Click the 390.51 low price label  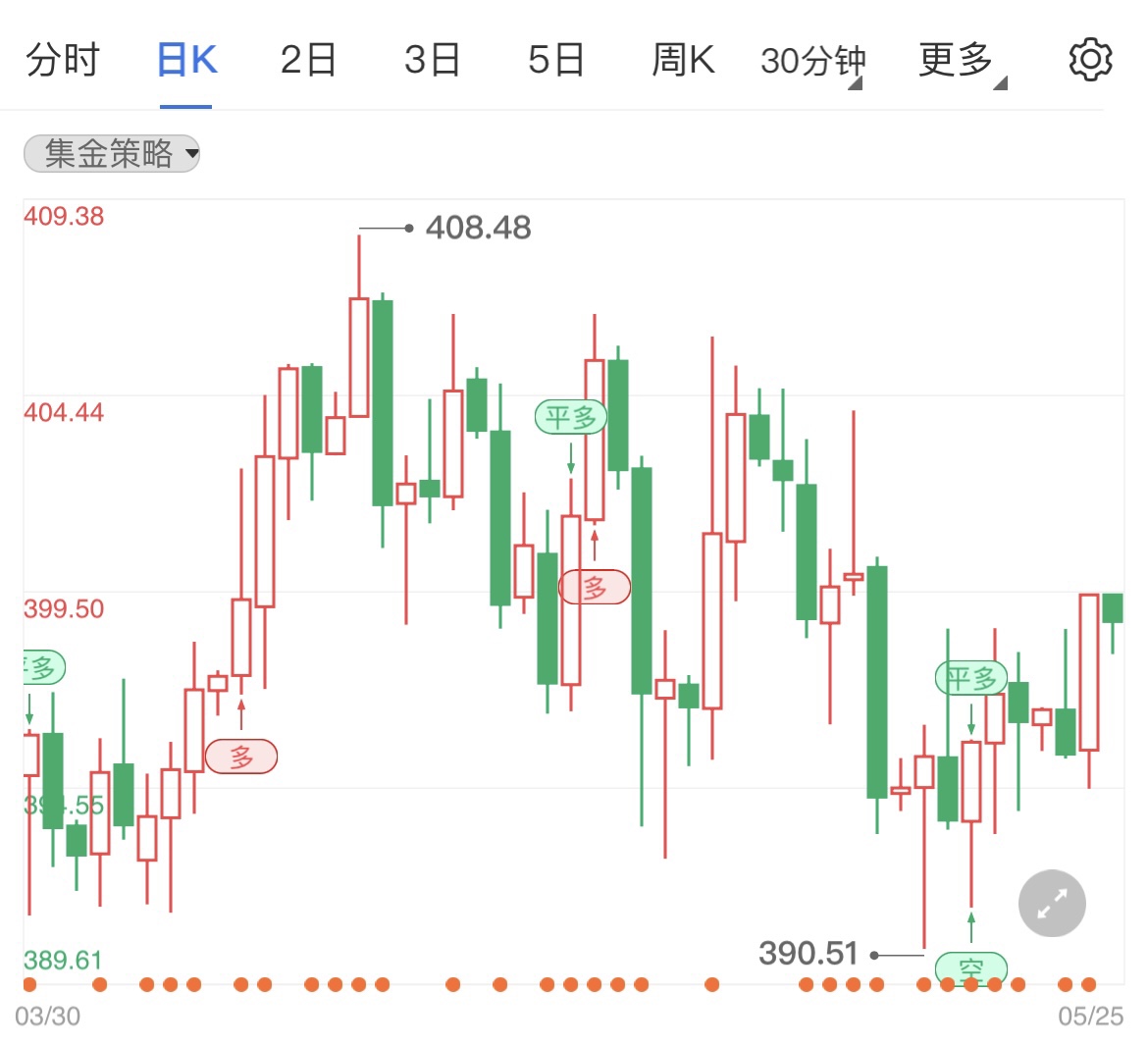click(x=807, y=953)
